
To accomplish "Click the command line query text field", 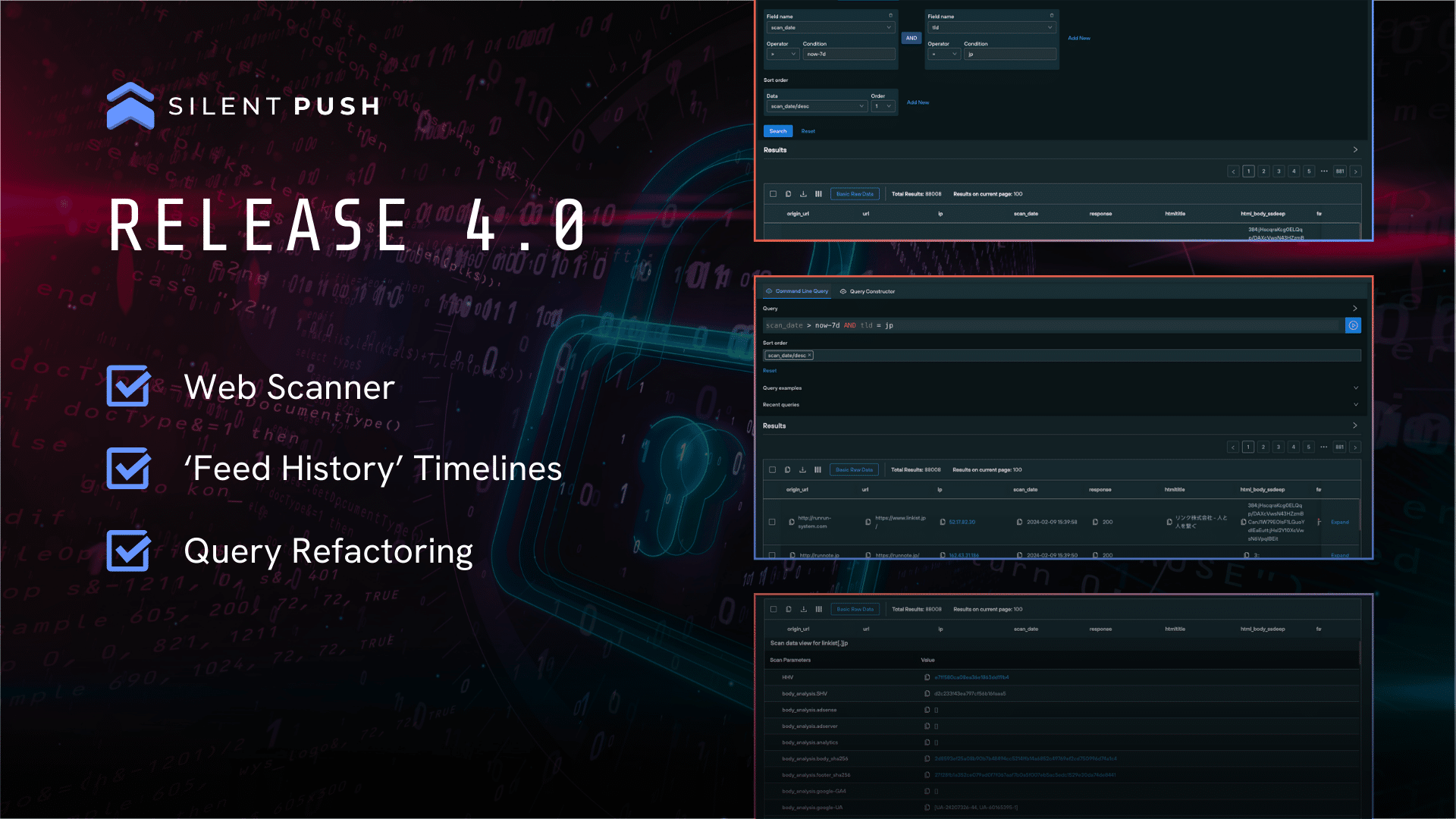I will tap(1053, 325).
